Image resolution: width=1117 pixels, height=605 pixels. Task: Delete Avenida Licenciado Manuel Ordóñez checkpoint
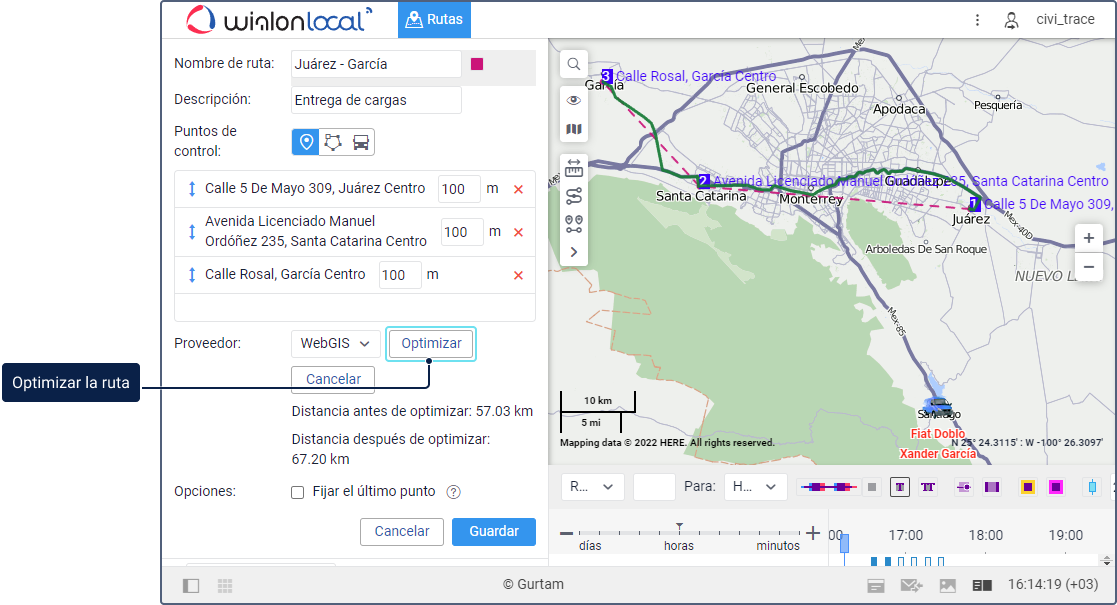[519, 232]
